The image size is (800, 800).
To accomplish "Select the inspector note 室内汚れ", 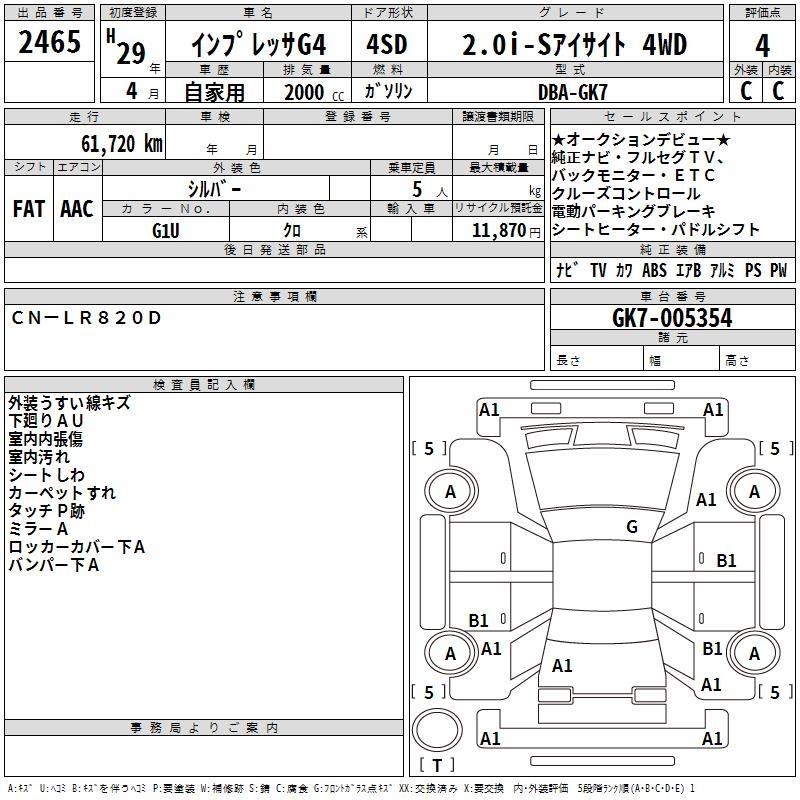I will (x=39, y=457).
